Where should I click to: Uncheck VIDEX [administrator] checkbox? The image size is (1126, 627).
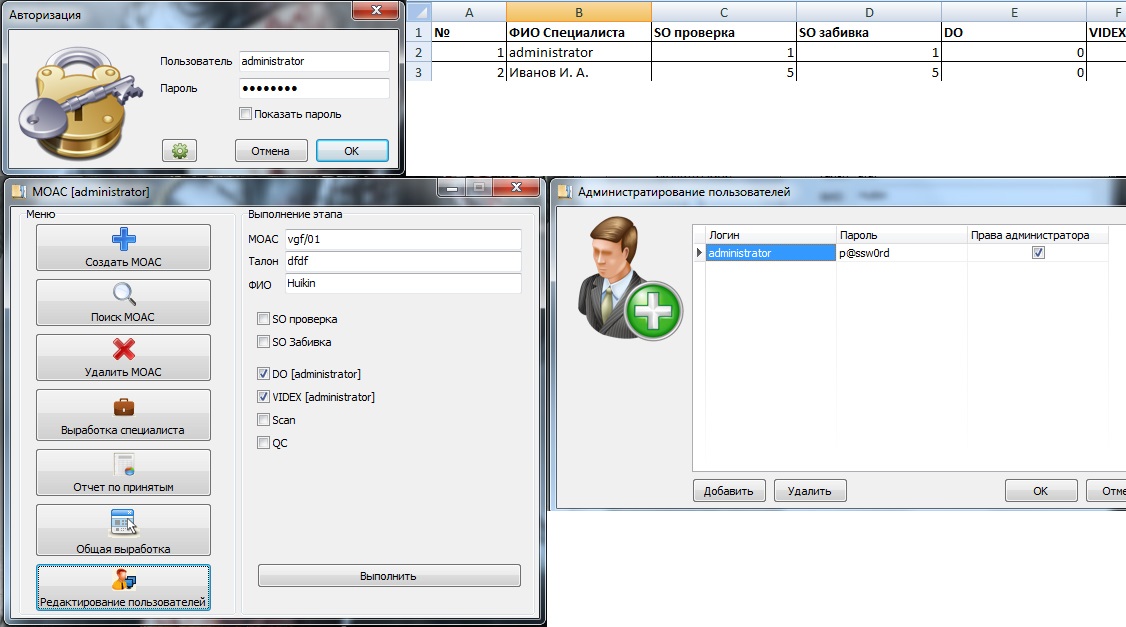[264, 396]
